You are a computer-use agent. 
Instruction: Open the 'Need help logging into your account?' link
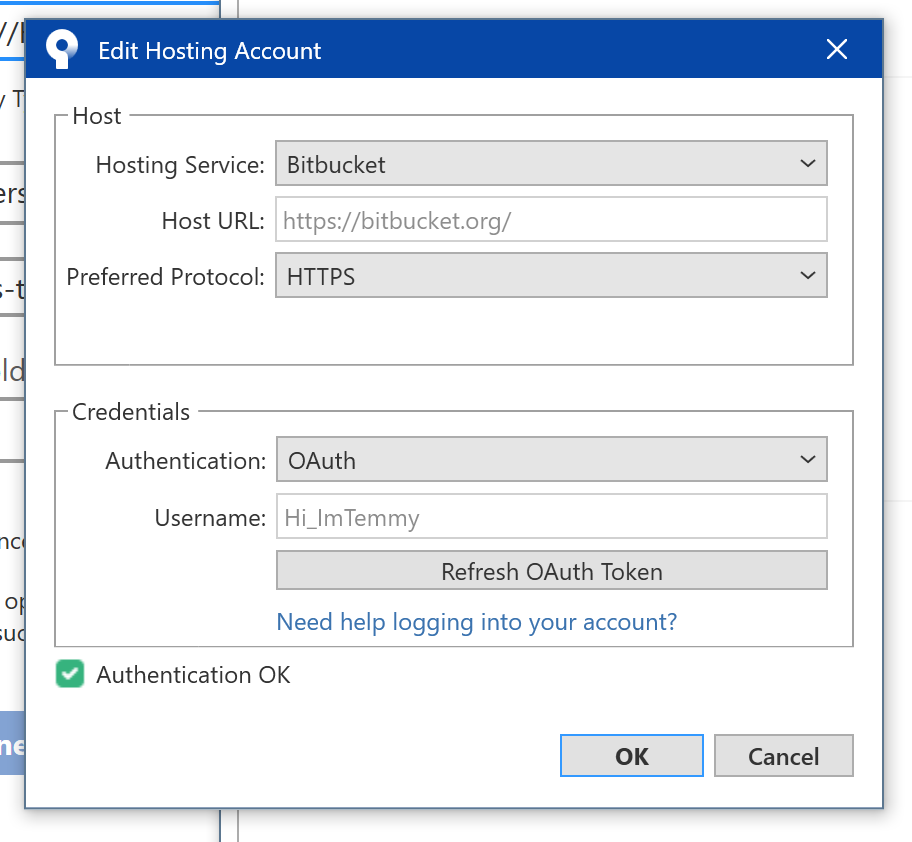coord(476,622)
